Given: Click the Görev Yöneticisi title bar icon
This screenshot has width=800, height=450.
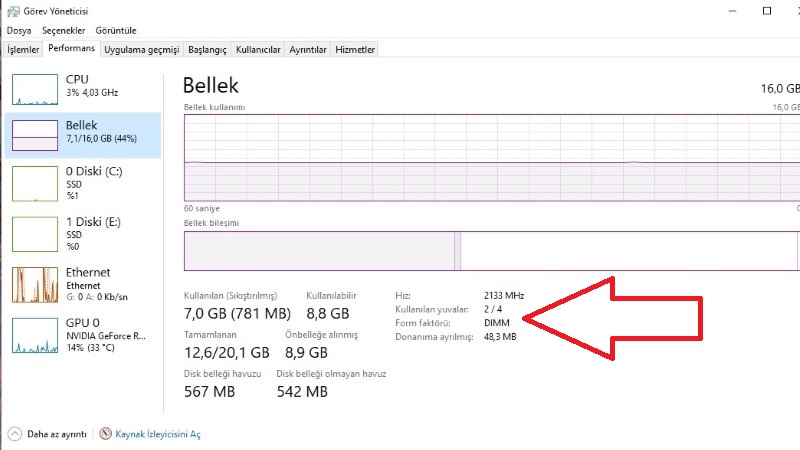Looking at the screenshot, I should [13, 11].
